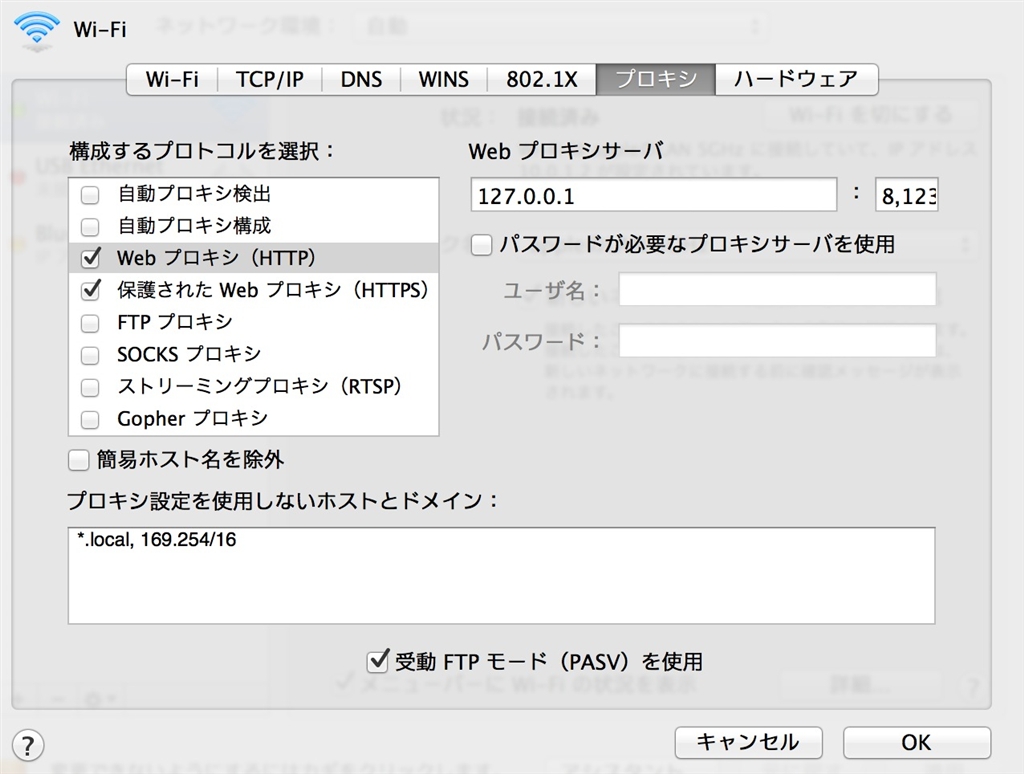The width and height of the screenshot is (1024, 774).
Task: Click the Wi-Fi icon in the header
Action: [37, 30]
